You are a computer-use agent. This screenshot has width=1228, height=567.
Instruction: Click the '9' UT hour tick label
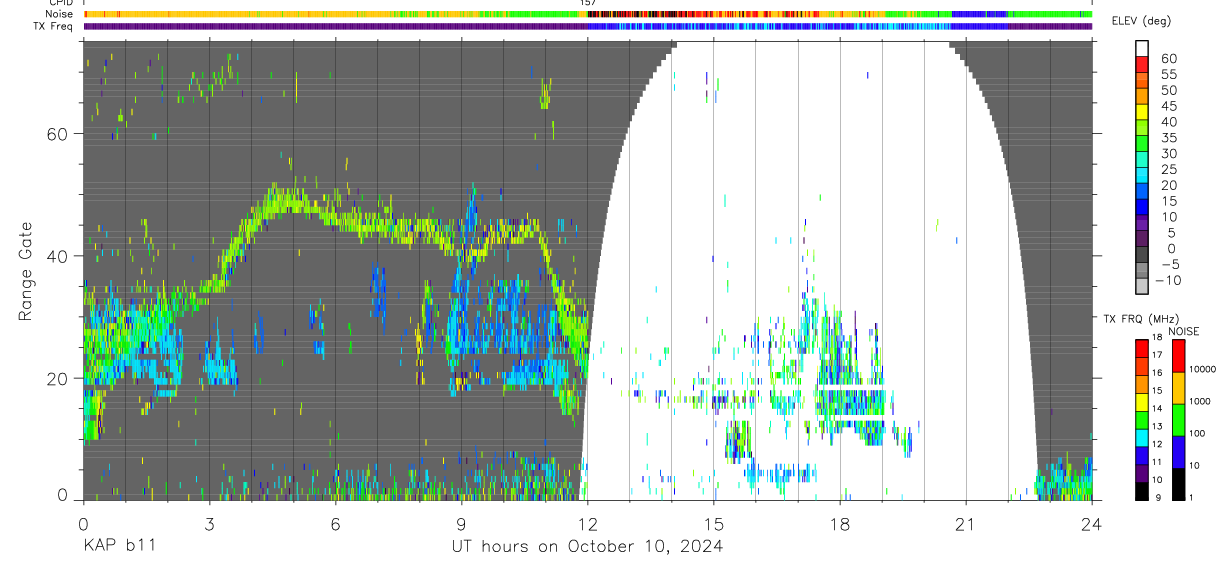[461, 523]
